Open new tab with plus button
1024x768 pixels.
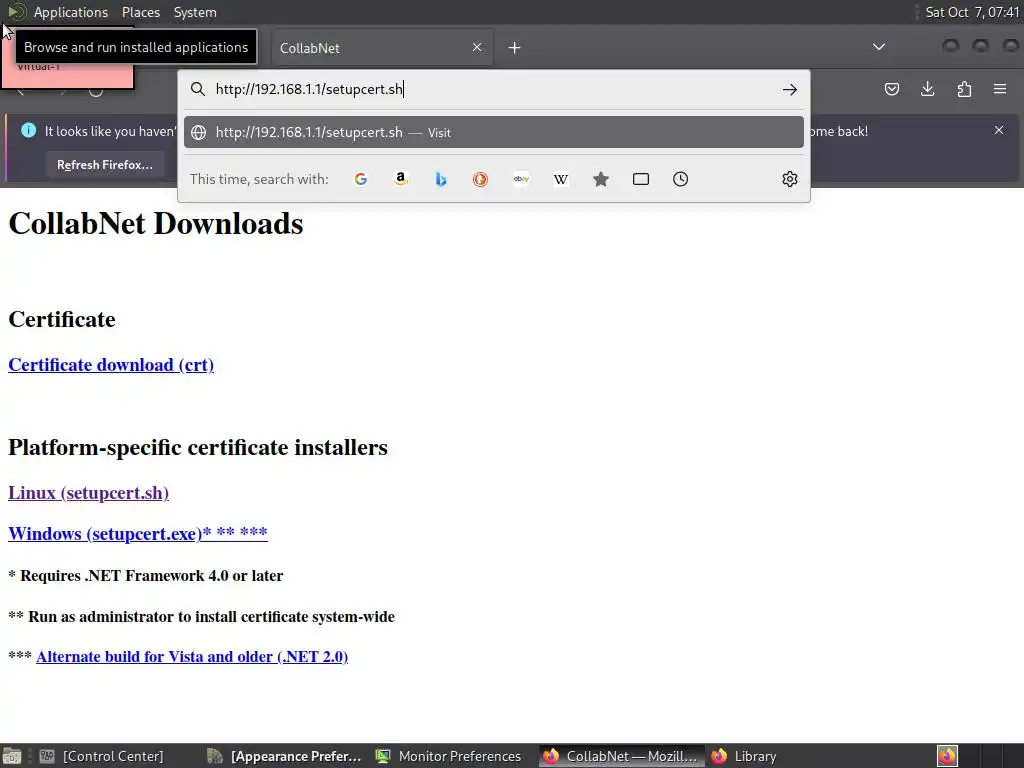515,48
